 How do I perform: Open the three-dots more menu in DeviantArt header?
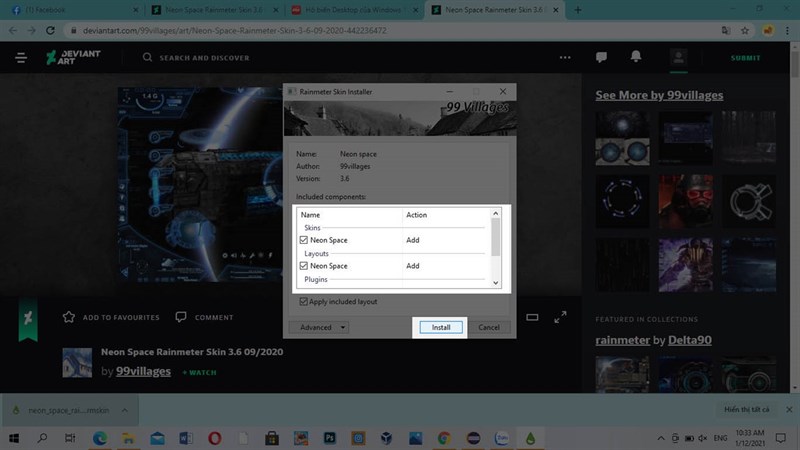[565, 57]
